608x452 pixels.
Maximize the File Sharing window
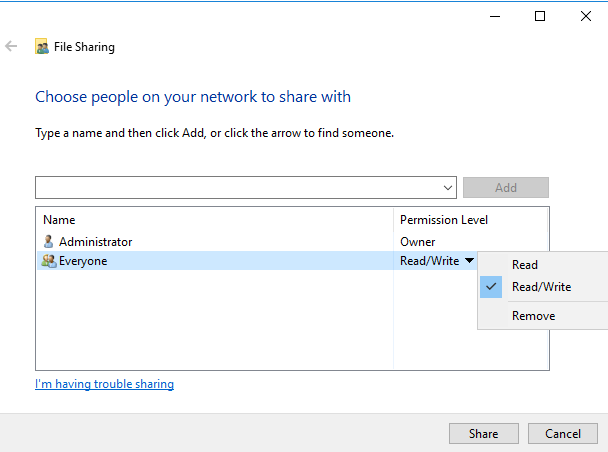tap(540, 16)
